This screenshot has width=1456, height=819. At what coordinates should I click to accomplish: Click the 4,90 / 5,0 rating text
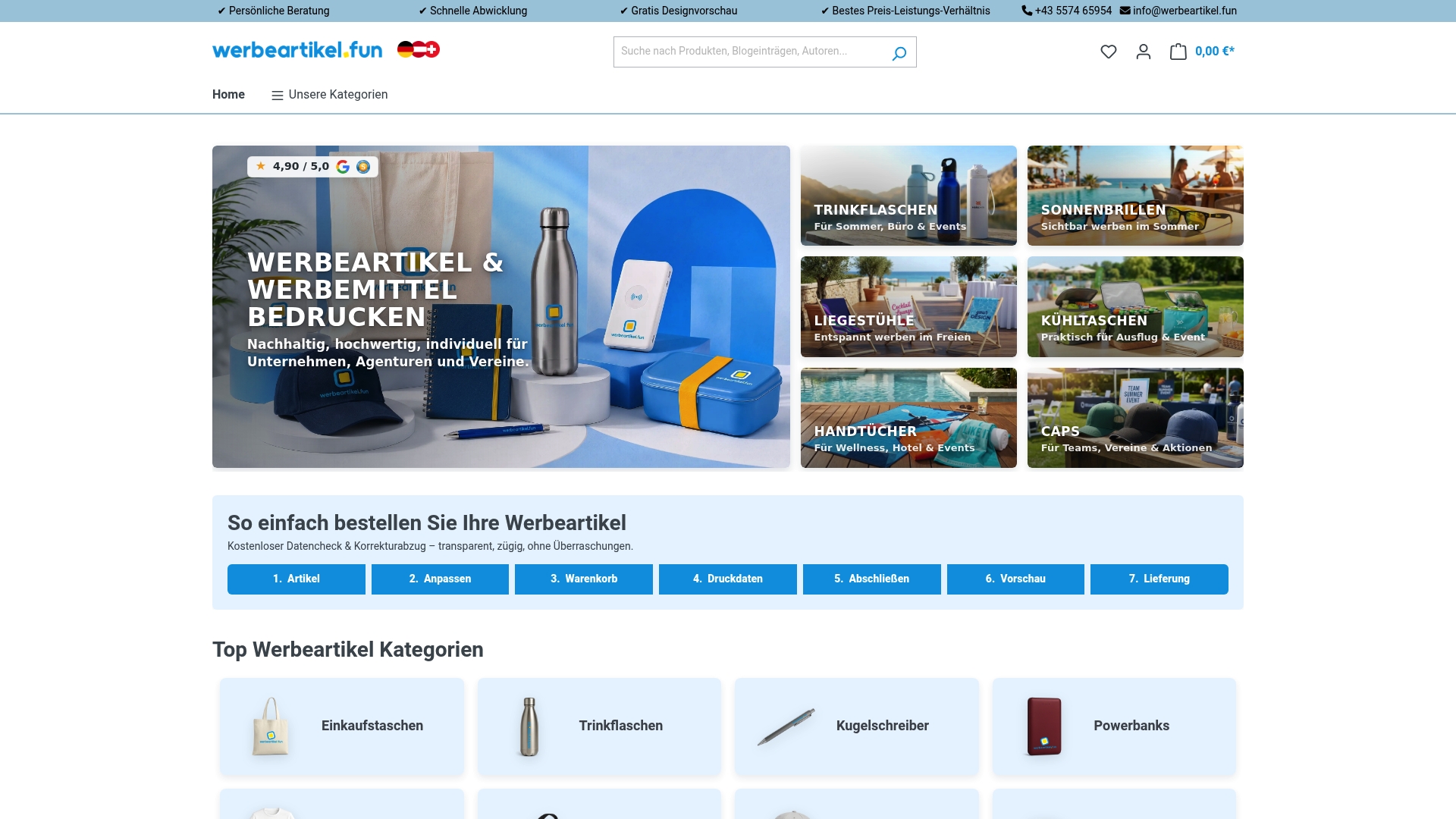point(301,166)
